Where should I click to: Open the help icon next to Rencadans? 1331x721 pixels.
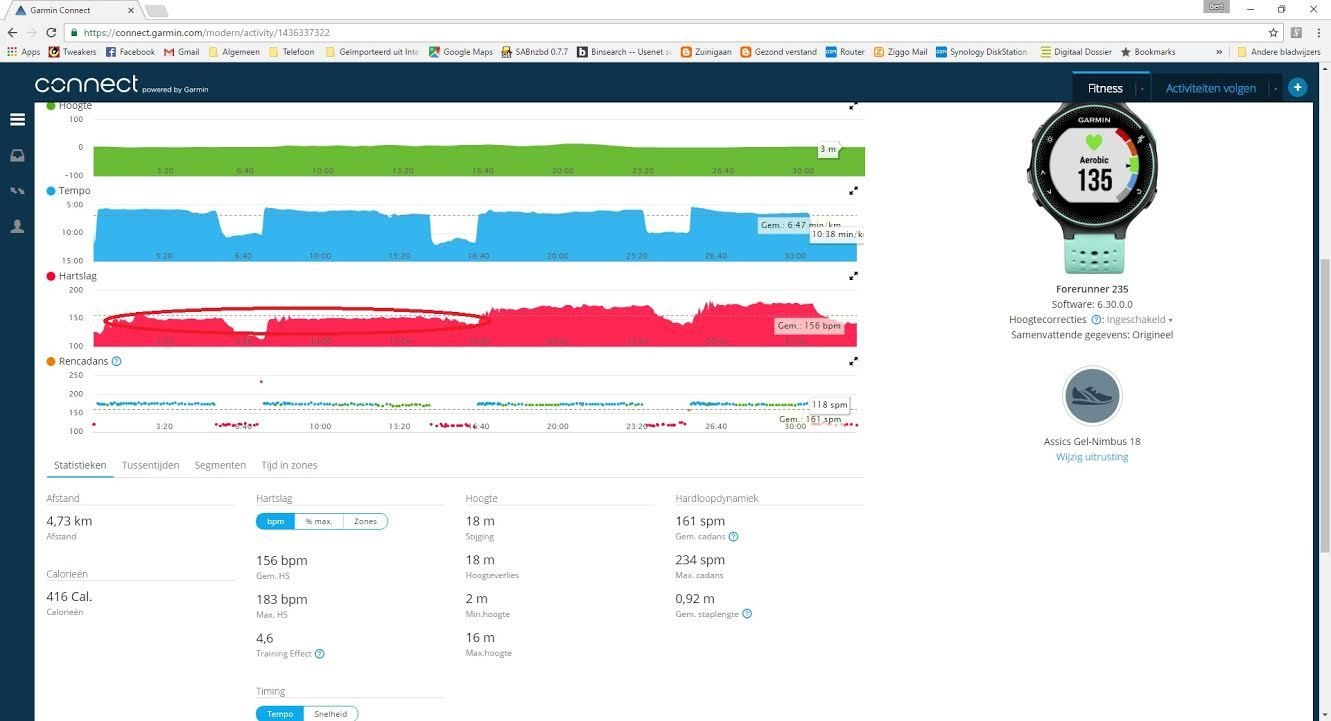point(116,361)
